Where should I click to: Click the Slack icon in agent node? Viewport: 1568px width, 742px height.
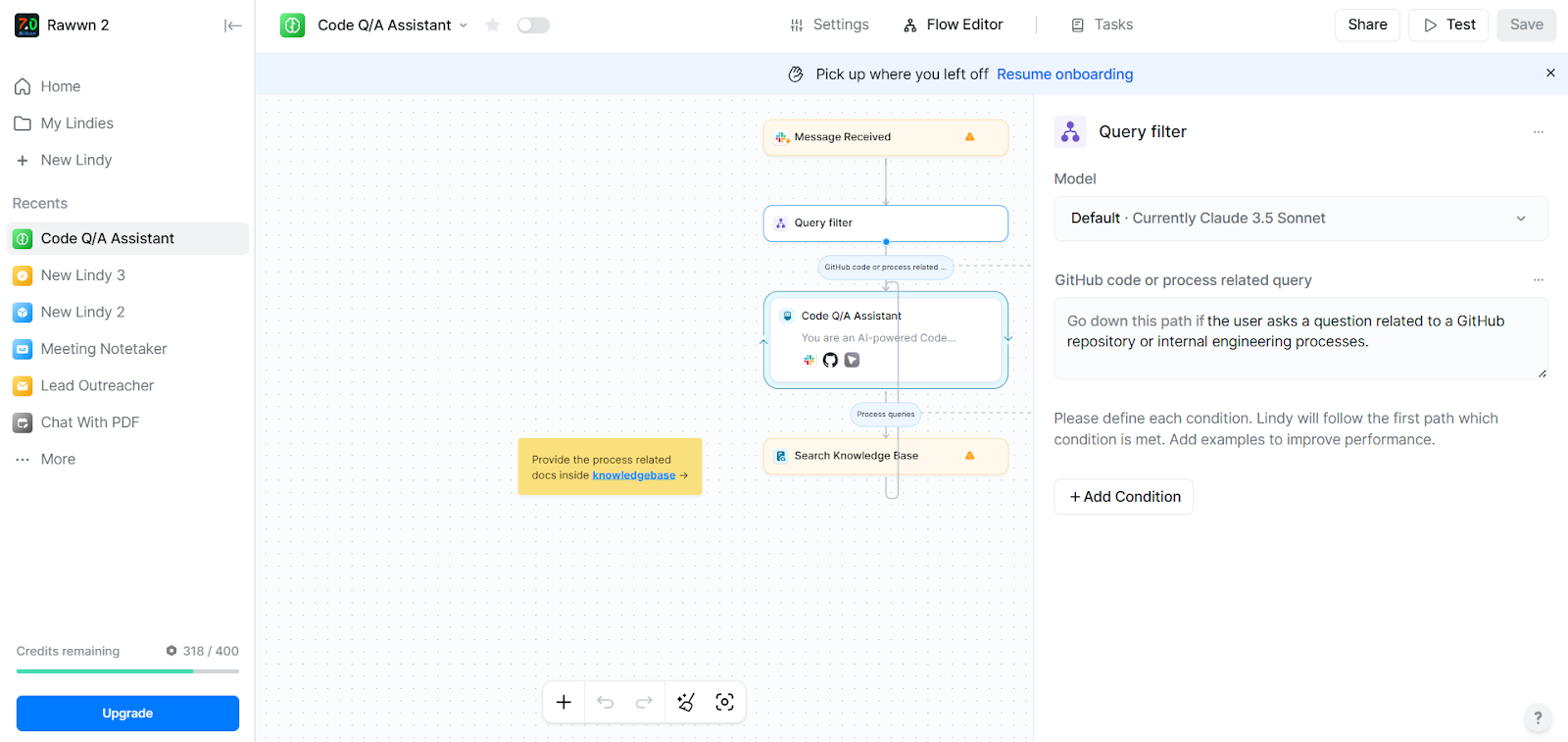[x=809, y=360]
